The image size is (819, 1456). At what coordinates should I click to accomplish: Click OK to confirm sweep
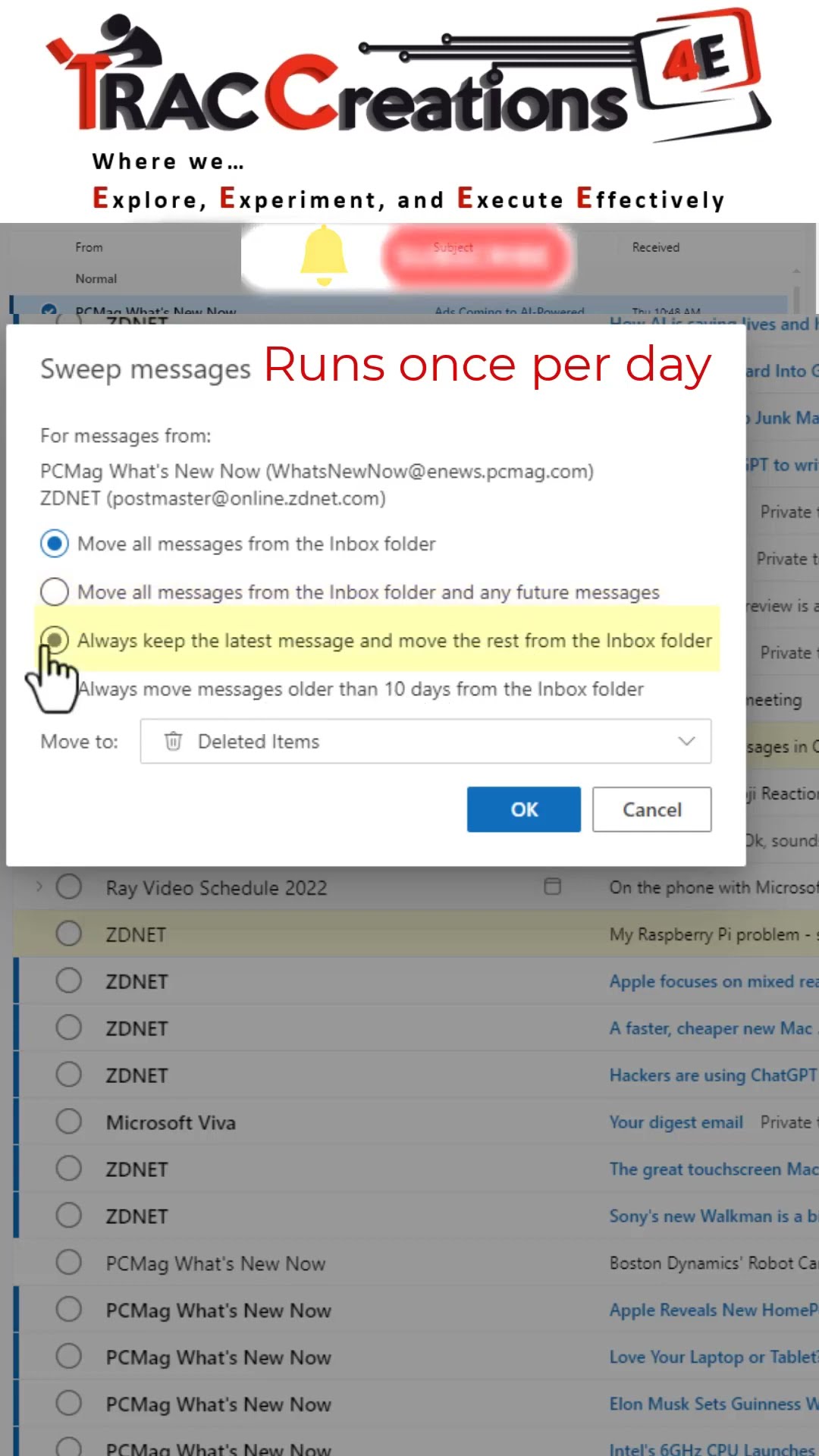tap(523, 809)
